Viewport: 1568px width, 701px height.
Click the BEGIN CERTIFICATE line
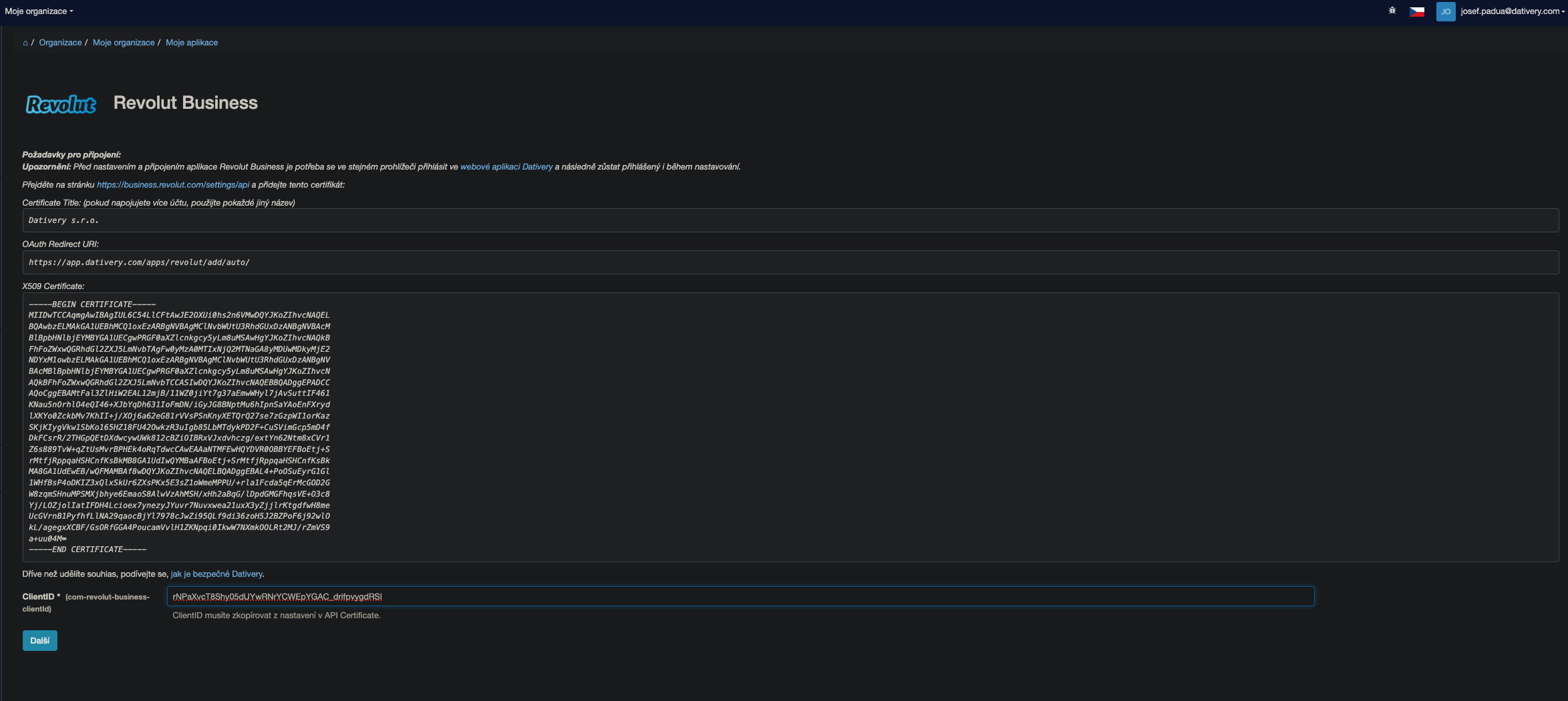[92, 304]
